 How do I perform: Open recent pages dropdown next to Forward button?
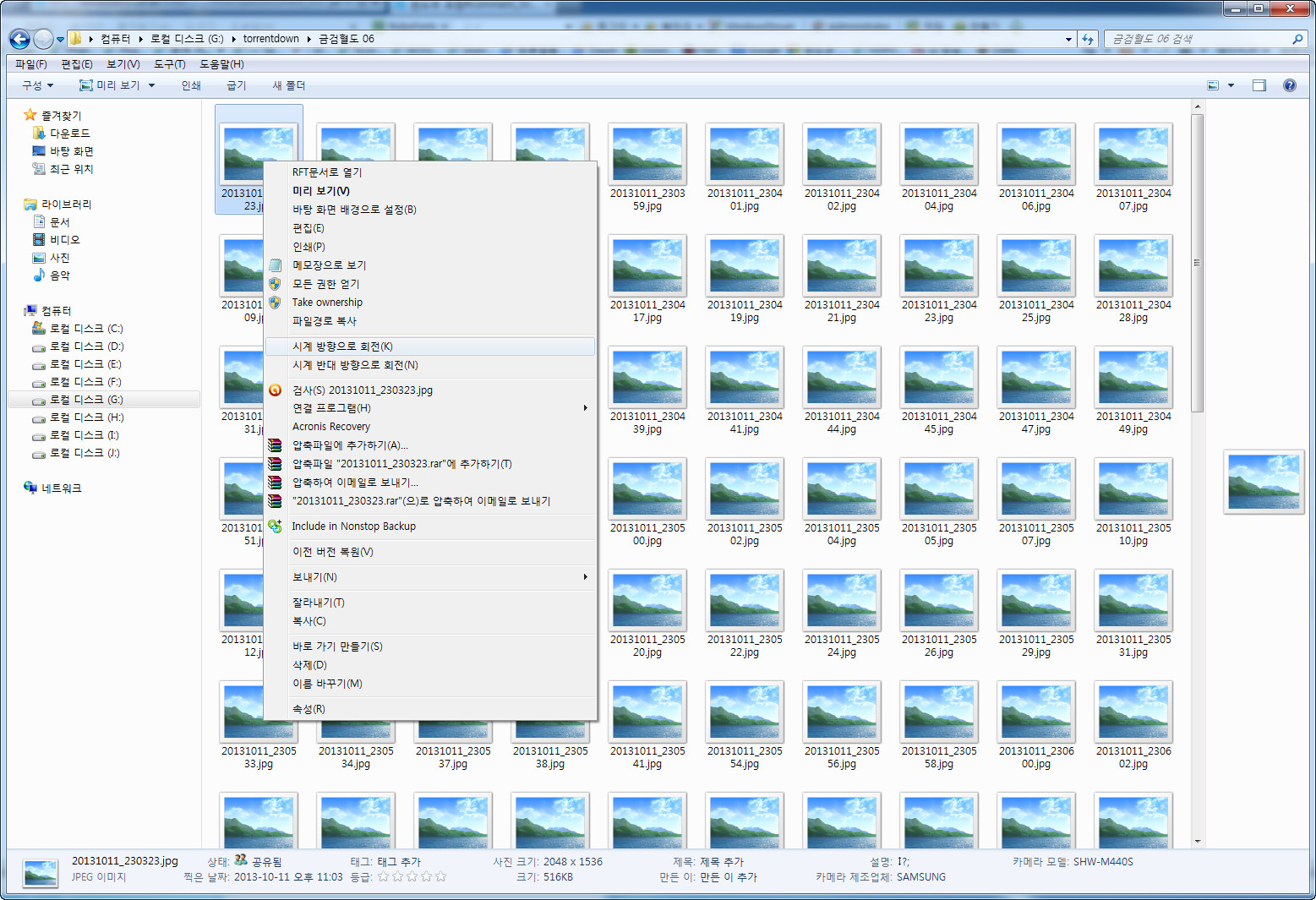pos(60,39)
